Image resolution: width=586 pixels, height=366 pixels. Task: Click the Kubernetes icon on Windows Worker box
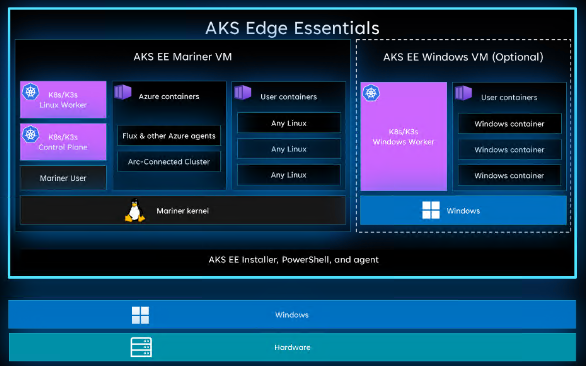[x=371, y=93]
